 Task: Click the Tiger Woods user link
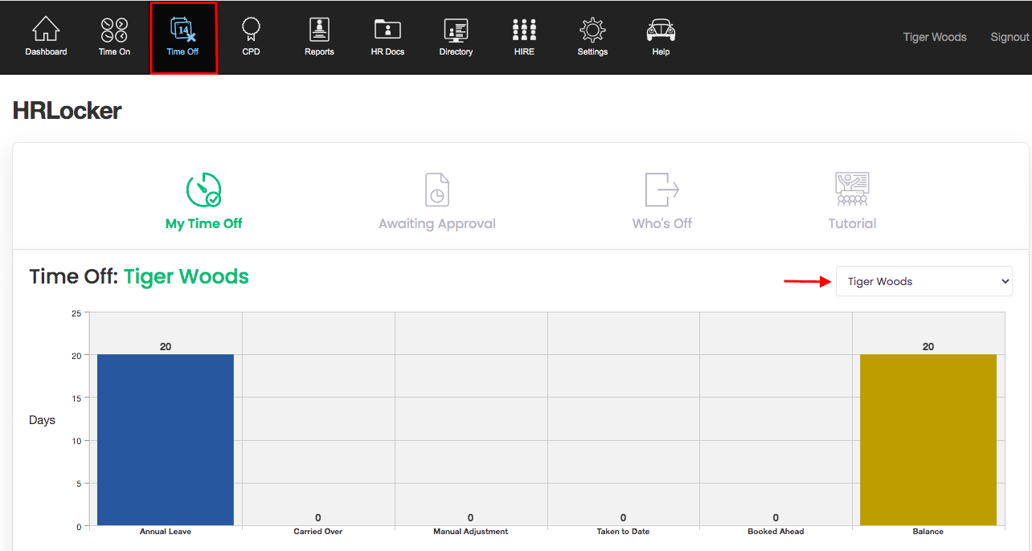point(935,37)
